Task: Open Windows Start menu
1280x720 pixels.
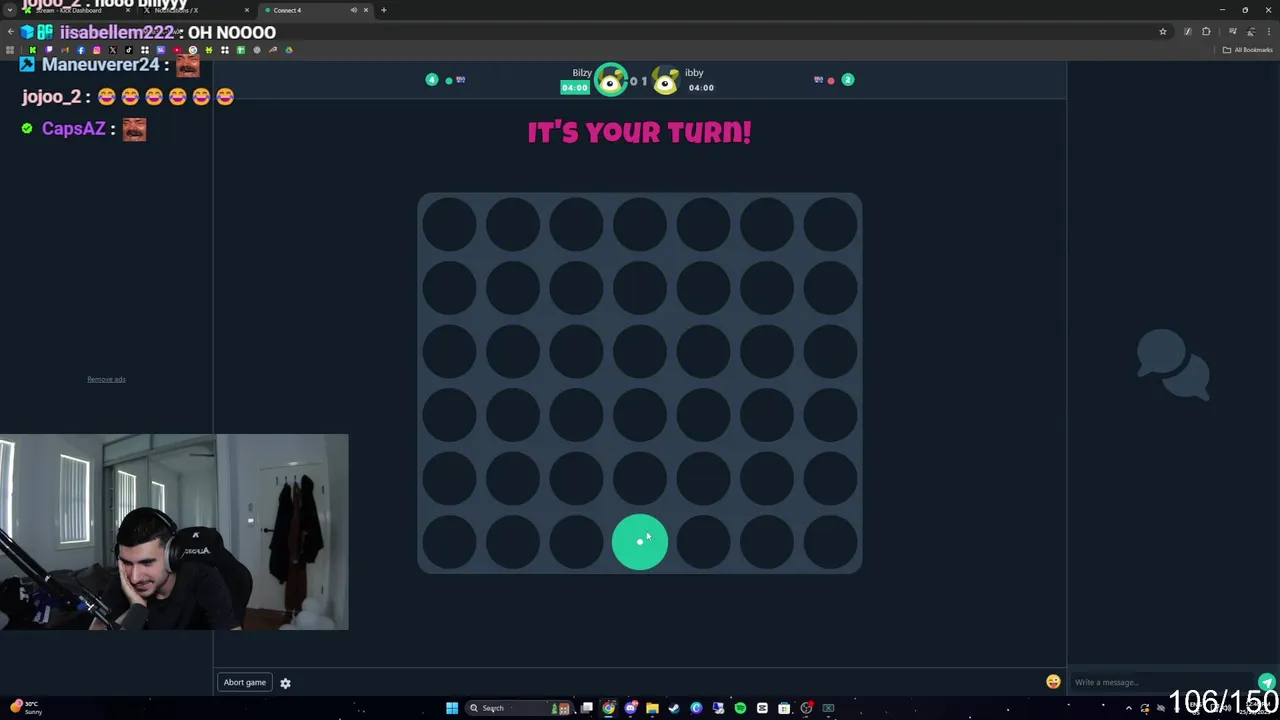Action: [x=452, y=708]
